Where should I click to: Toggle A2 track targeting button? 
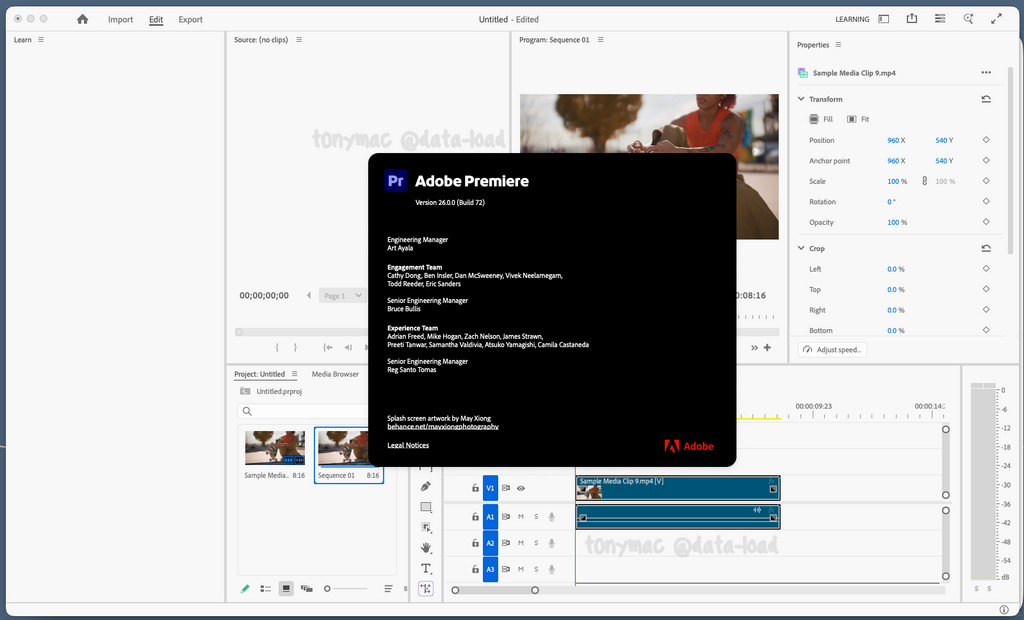[x=490, y=543]
